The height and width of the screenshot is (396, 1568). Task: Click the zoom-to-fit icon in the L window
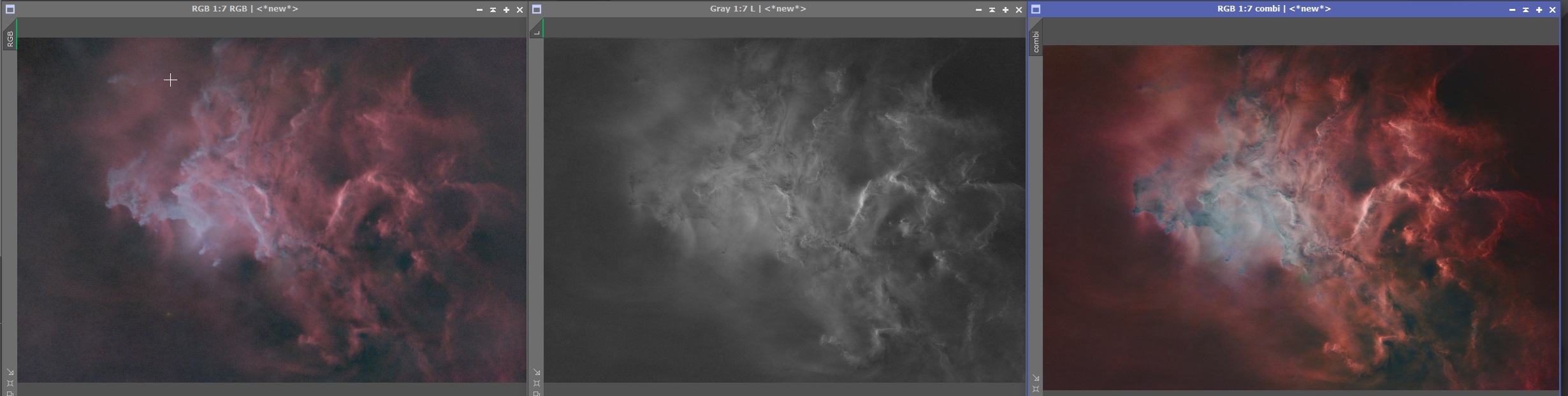(537, 383)
